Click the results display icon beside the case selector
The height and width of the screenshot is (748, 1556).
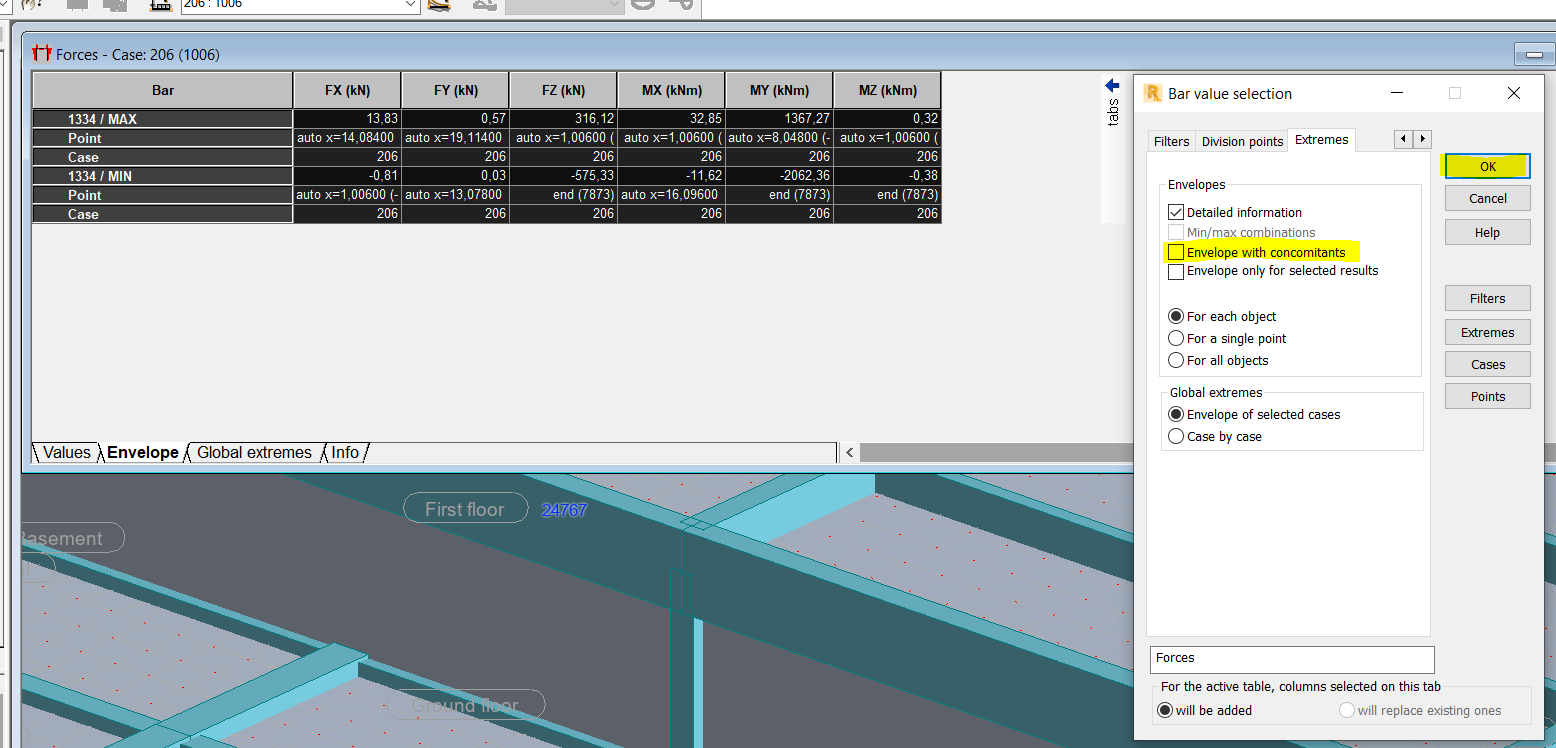(437, 6)
